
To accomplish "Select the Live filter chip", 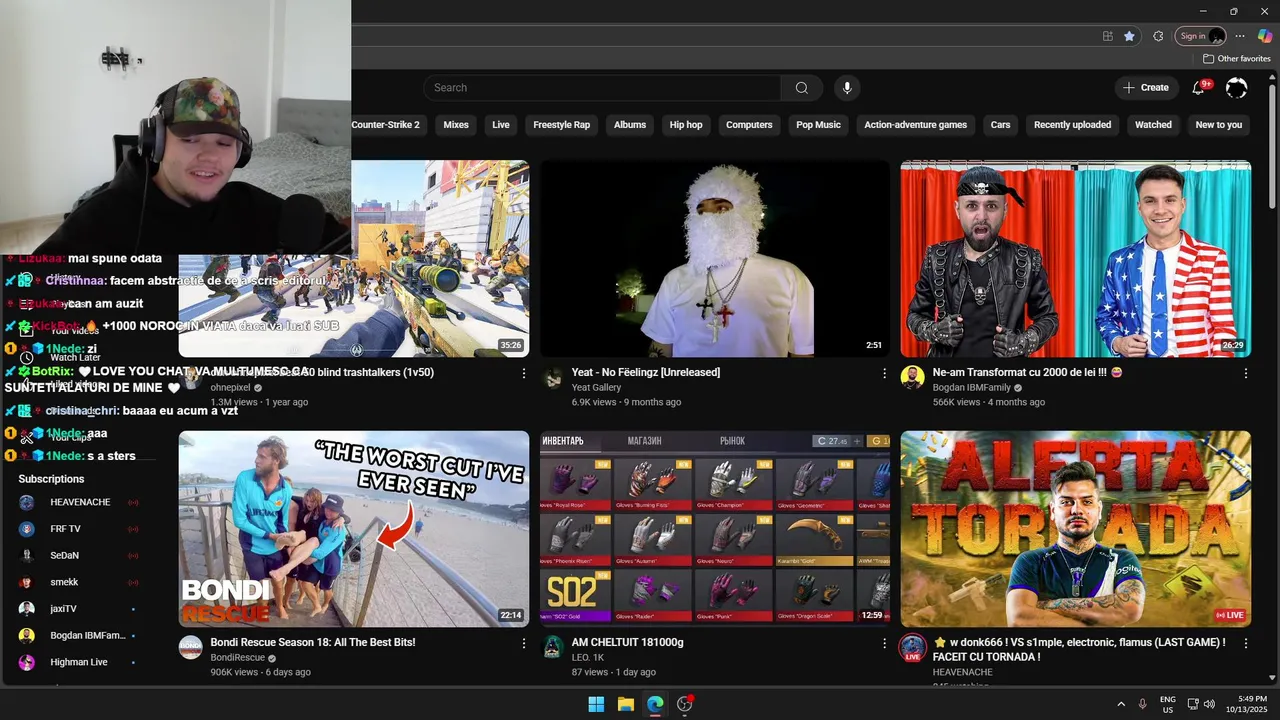I will tap(501, 125).
